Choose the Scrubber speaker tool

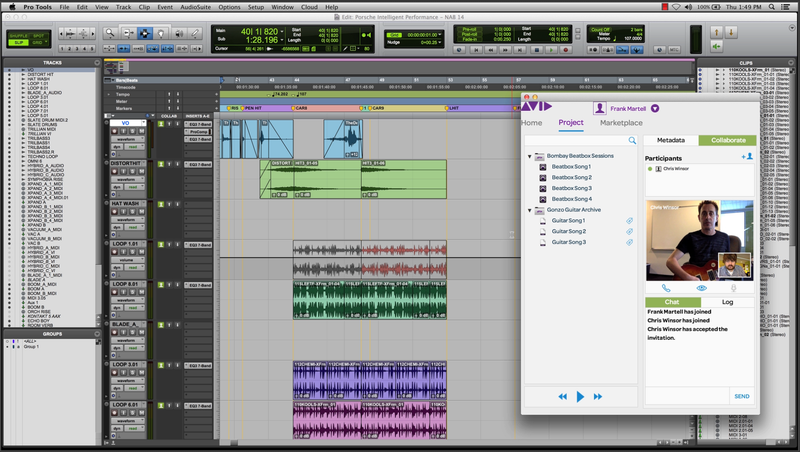(x=179, y=34)
